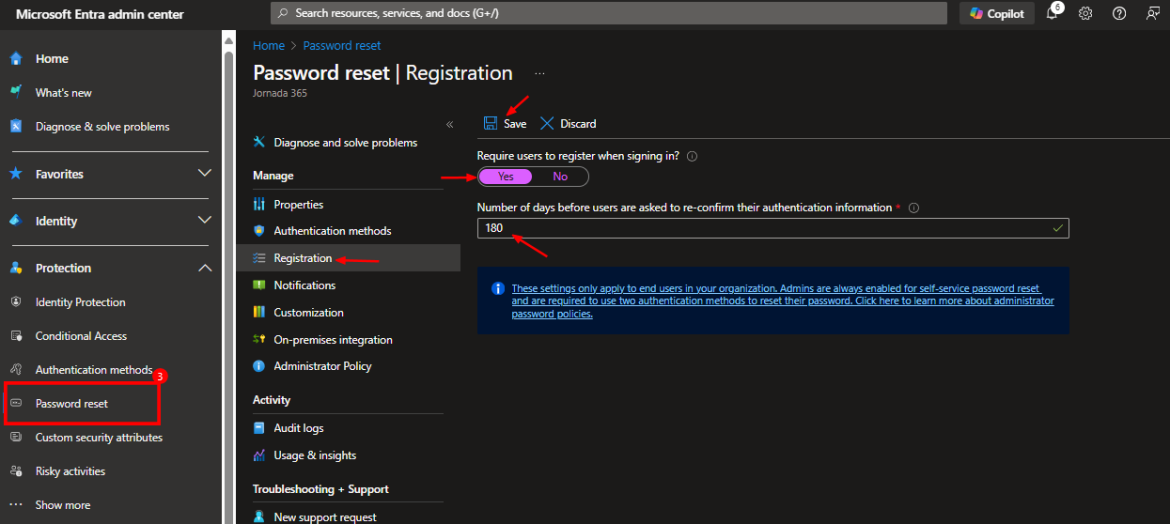The image size is (1170, 524).
Task: Click the search resources and services box
Action: tap(608, 13)
